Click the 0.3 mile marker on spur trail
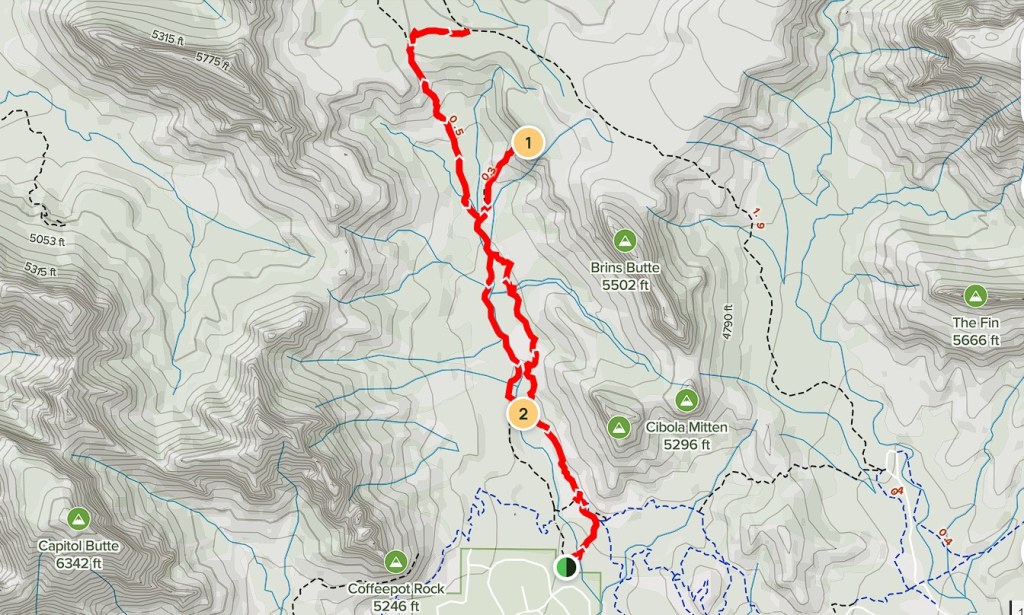This screenshot has height=615, width=1024. tap(490, 173)
